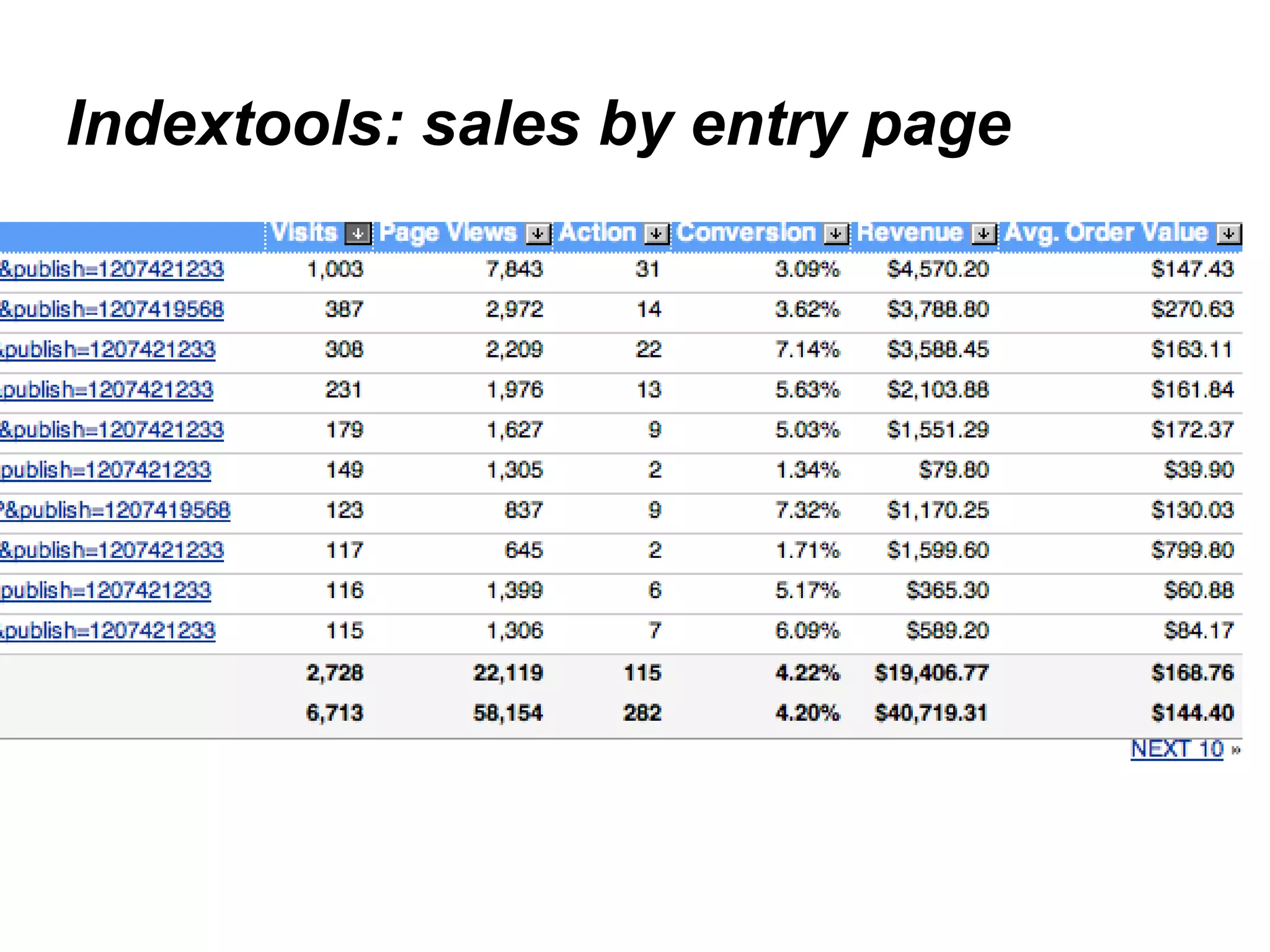This screenshot has height=952, width=1270.
Task: Select the conversion value 6.09%
Action: (x=807, y=631)
